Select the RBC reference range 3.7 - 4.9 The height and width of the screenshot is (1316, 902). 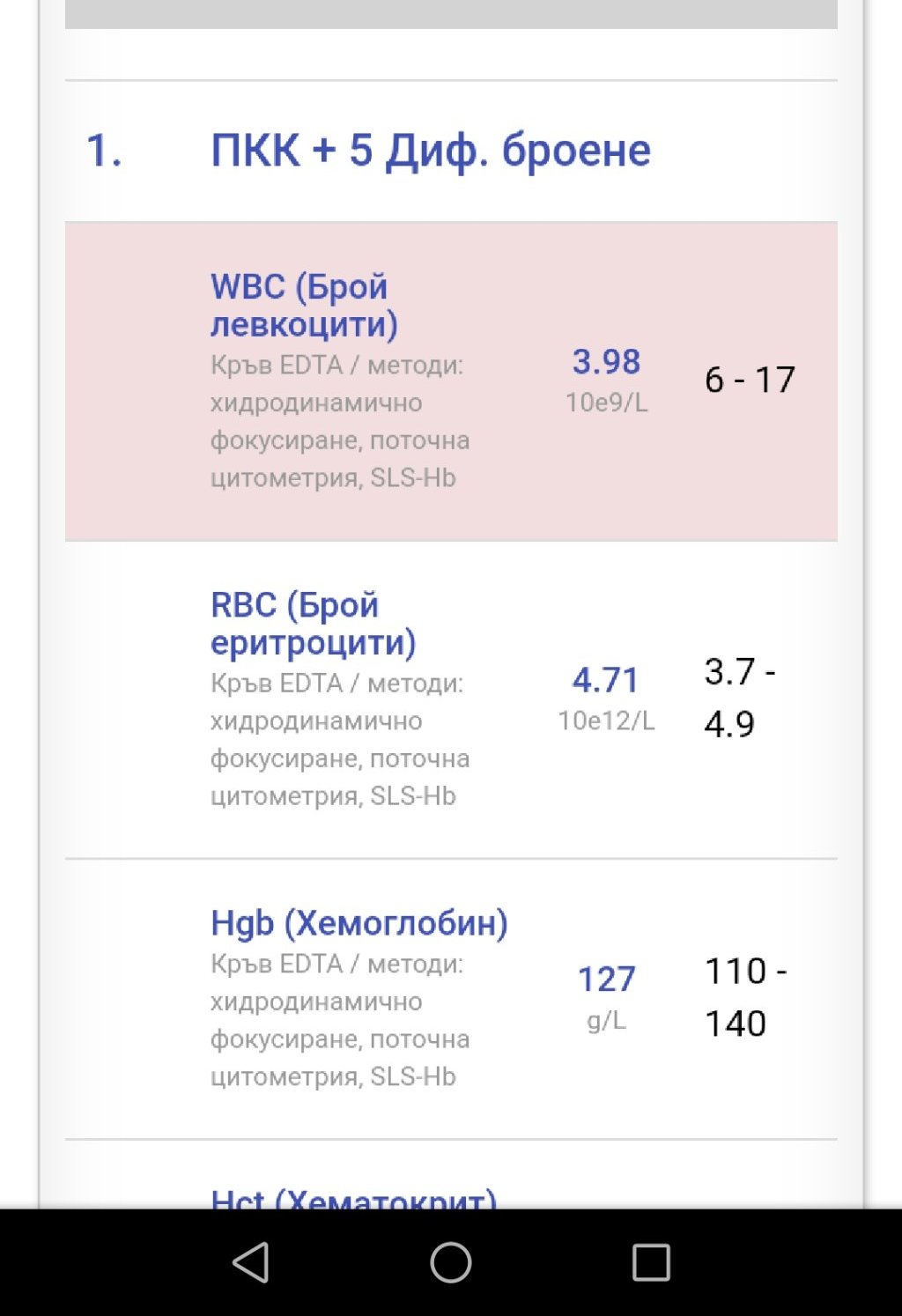click(x=739, y=697)
